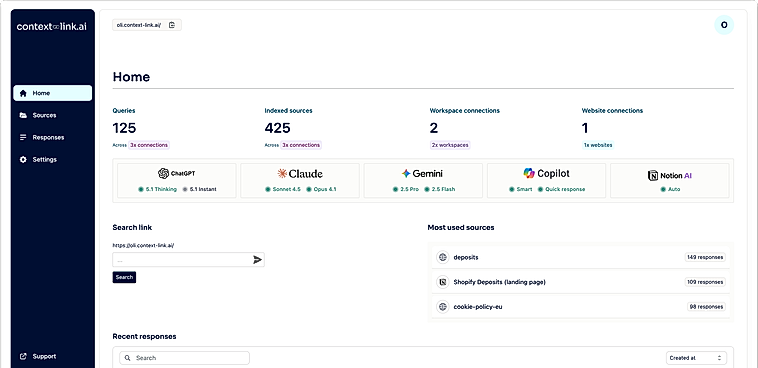Select the Notion AI Auto indicator
The image size is (758, 368).
pyautogui.click(x=670, y=190)
